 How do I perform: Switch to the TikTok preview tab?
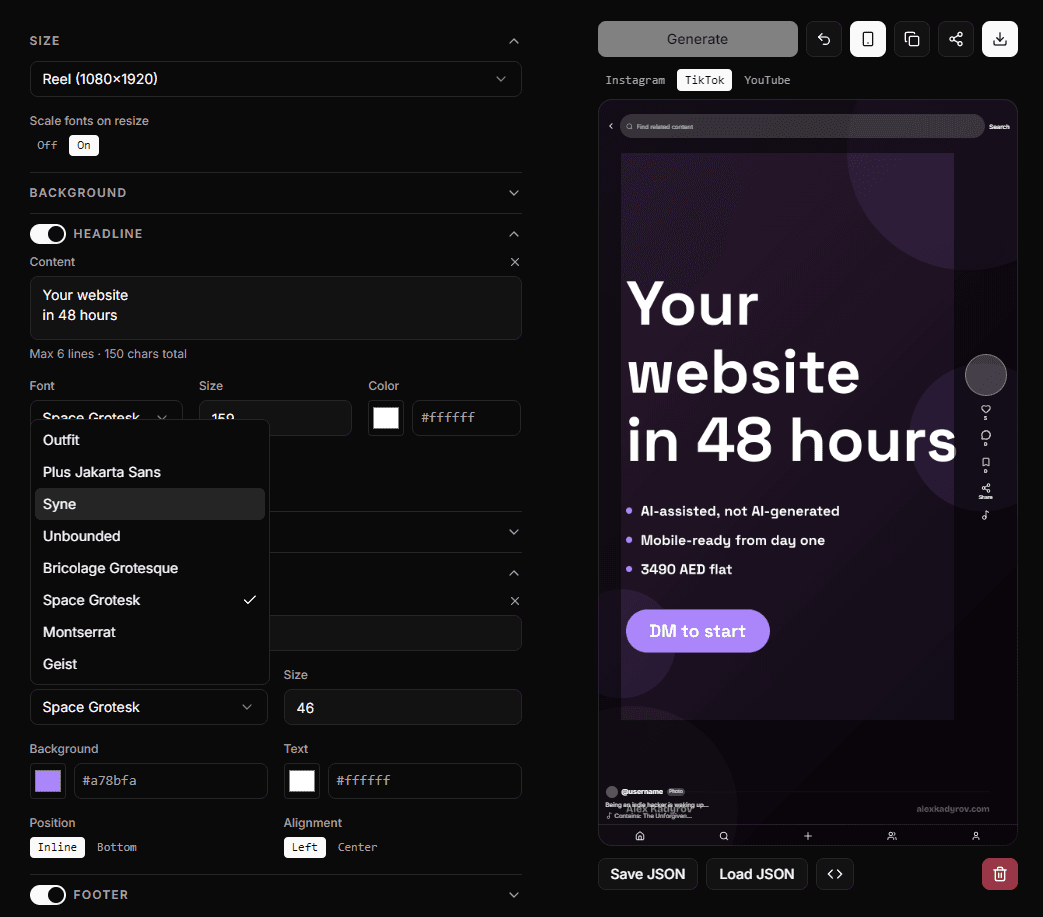(x=704, y=80)
